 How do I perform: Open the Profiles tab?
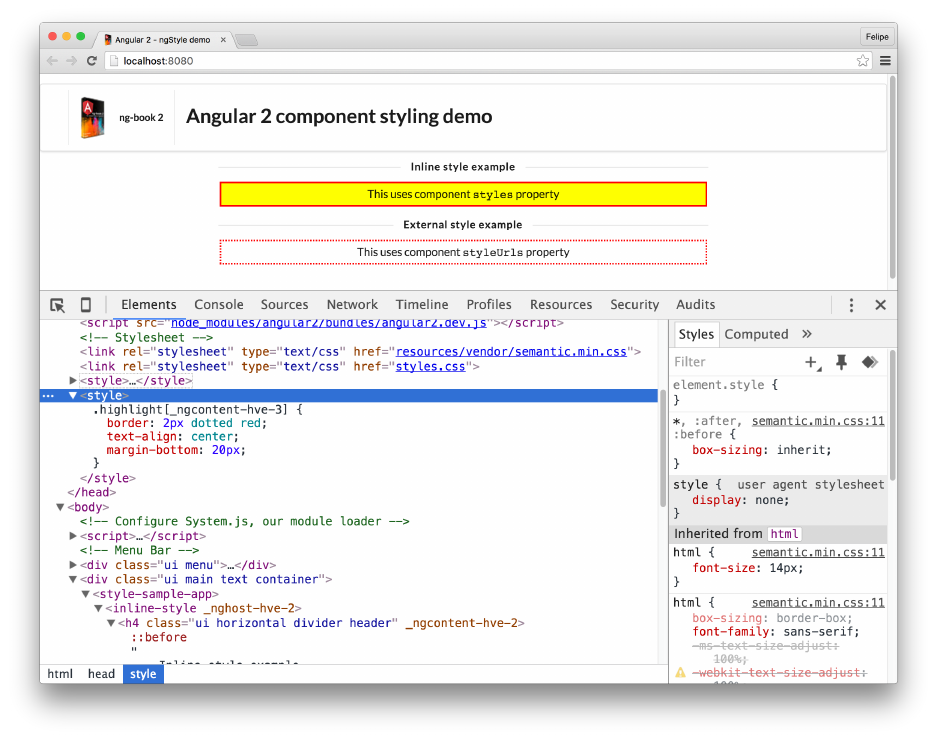click(x=489, y=305)
